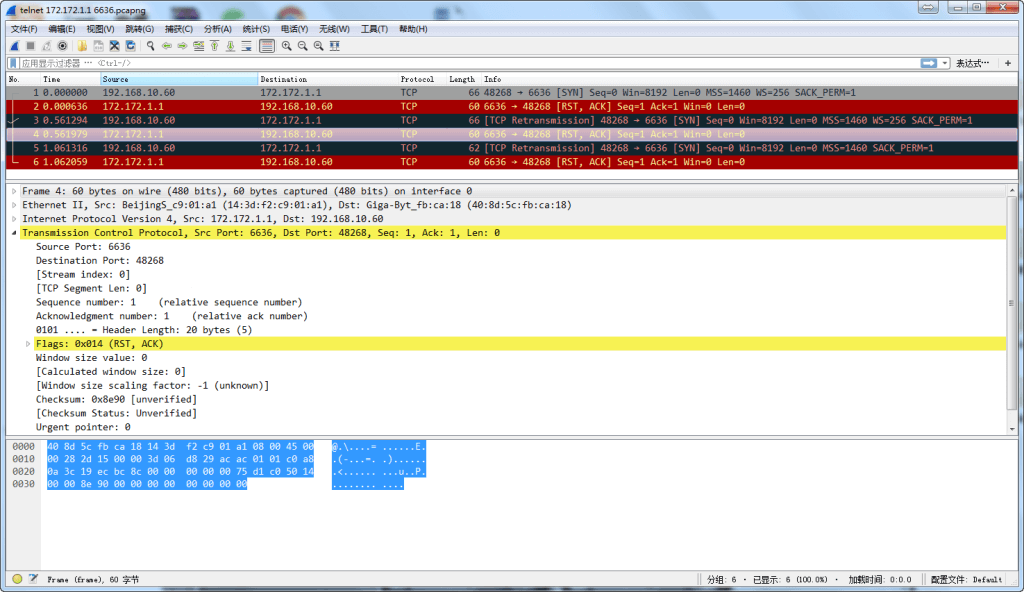Expand Internet Protocol Version 4 node
The image size is (1024, 592).
tap(14, 219)
